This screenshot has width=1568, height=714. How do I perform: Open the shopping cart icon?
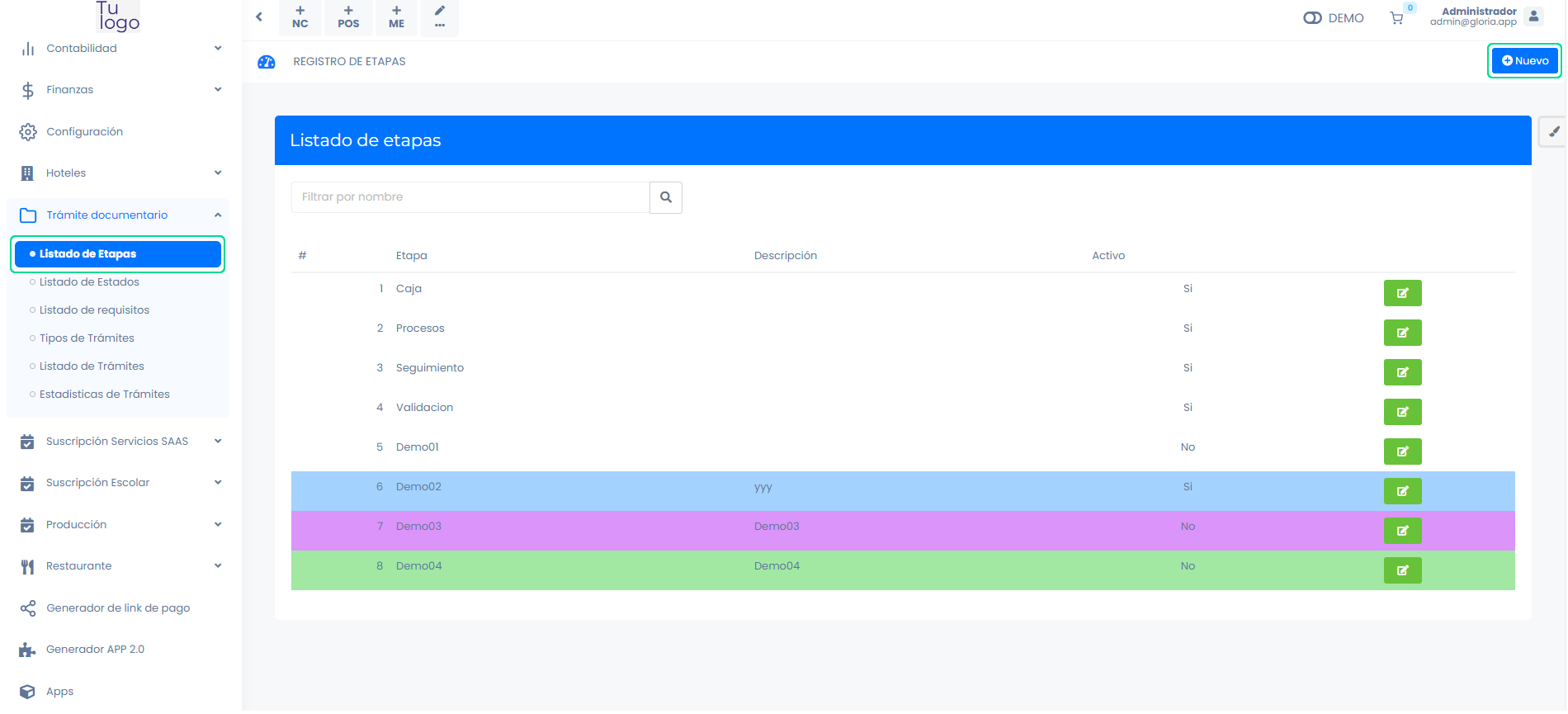point(1396,18)
